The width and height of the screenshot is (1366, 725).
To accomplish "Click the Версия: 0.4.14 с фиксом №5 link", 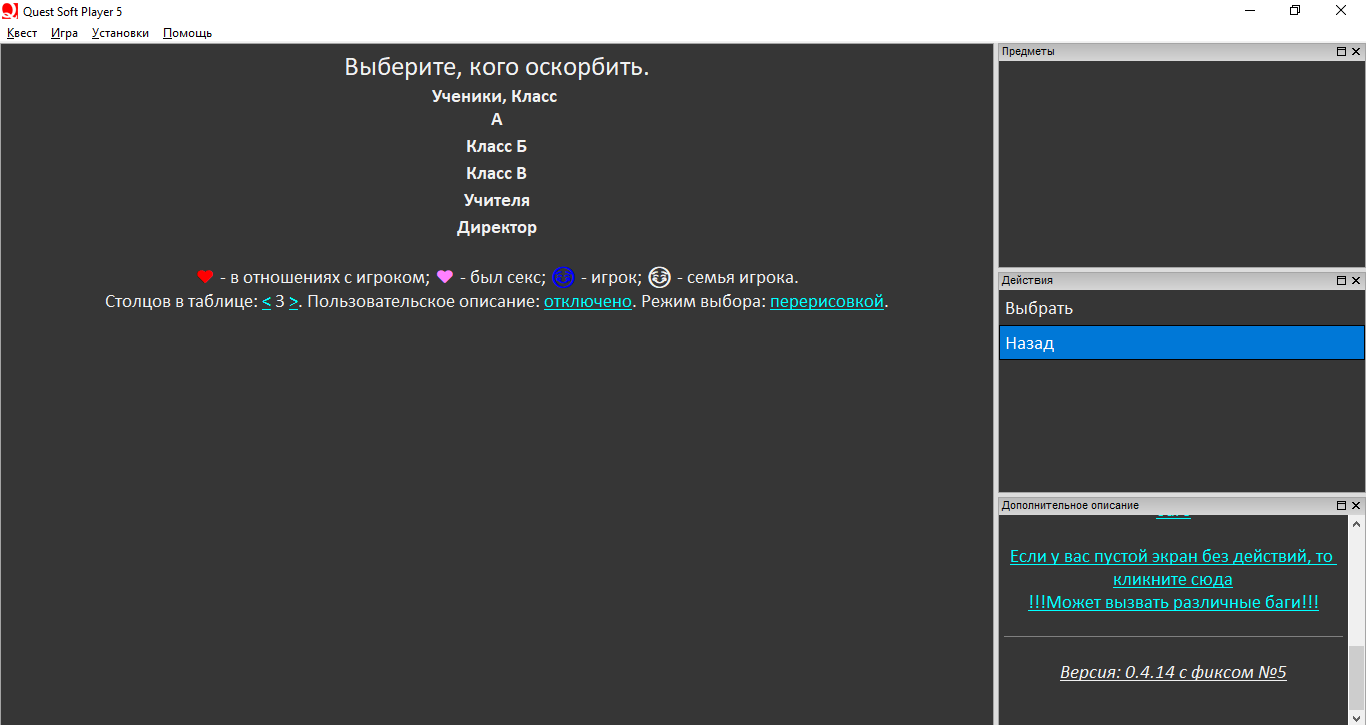I will click(1173, 672).
